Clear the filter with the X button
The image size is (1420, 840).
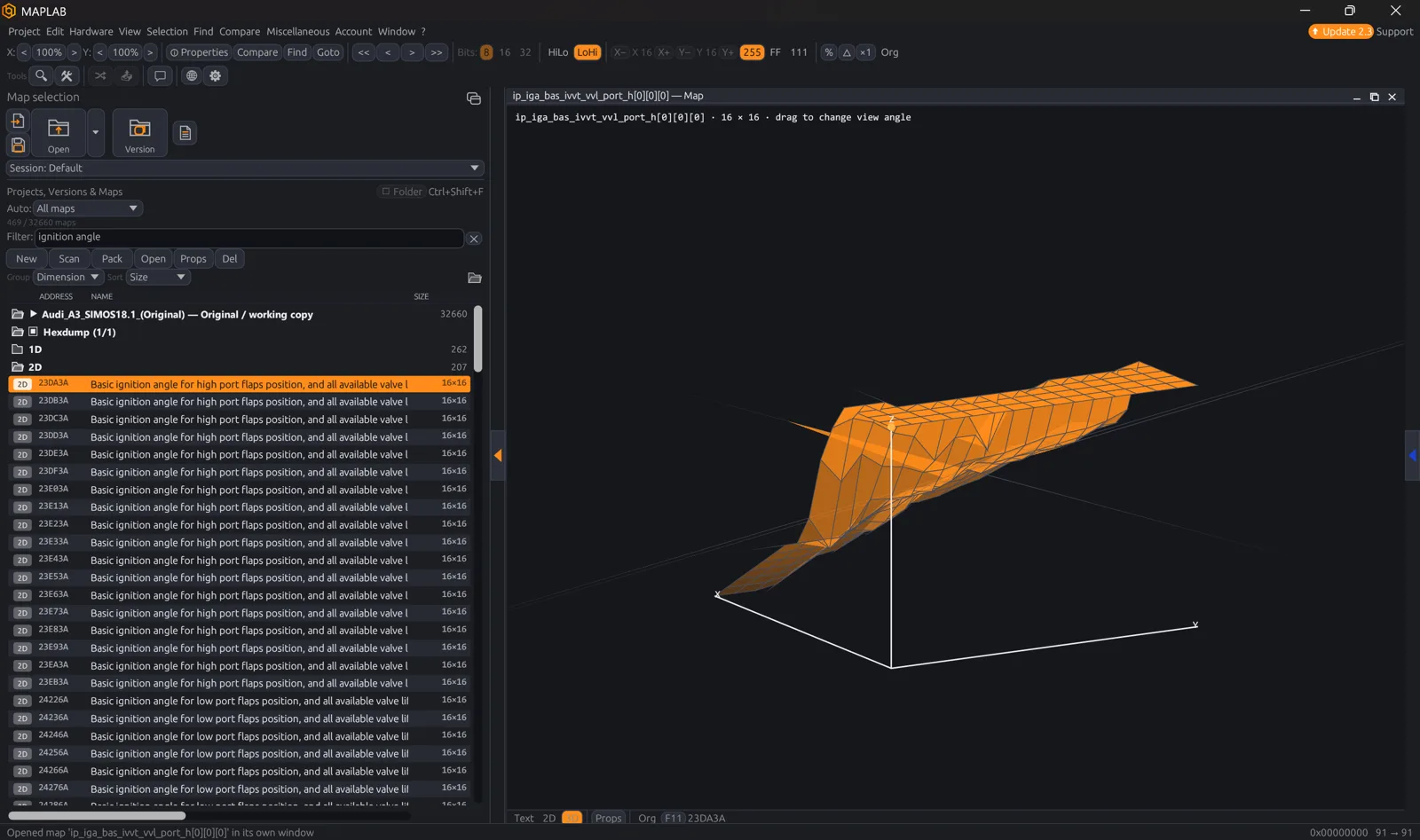pos(474,239)
